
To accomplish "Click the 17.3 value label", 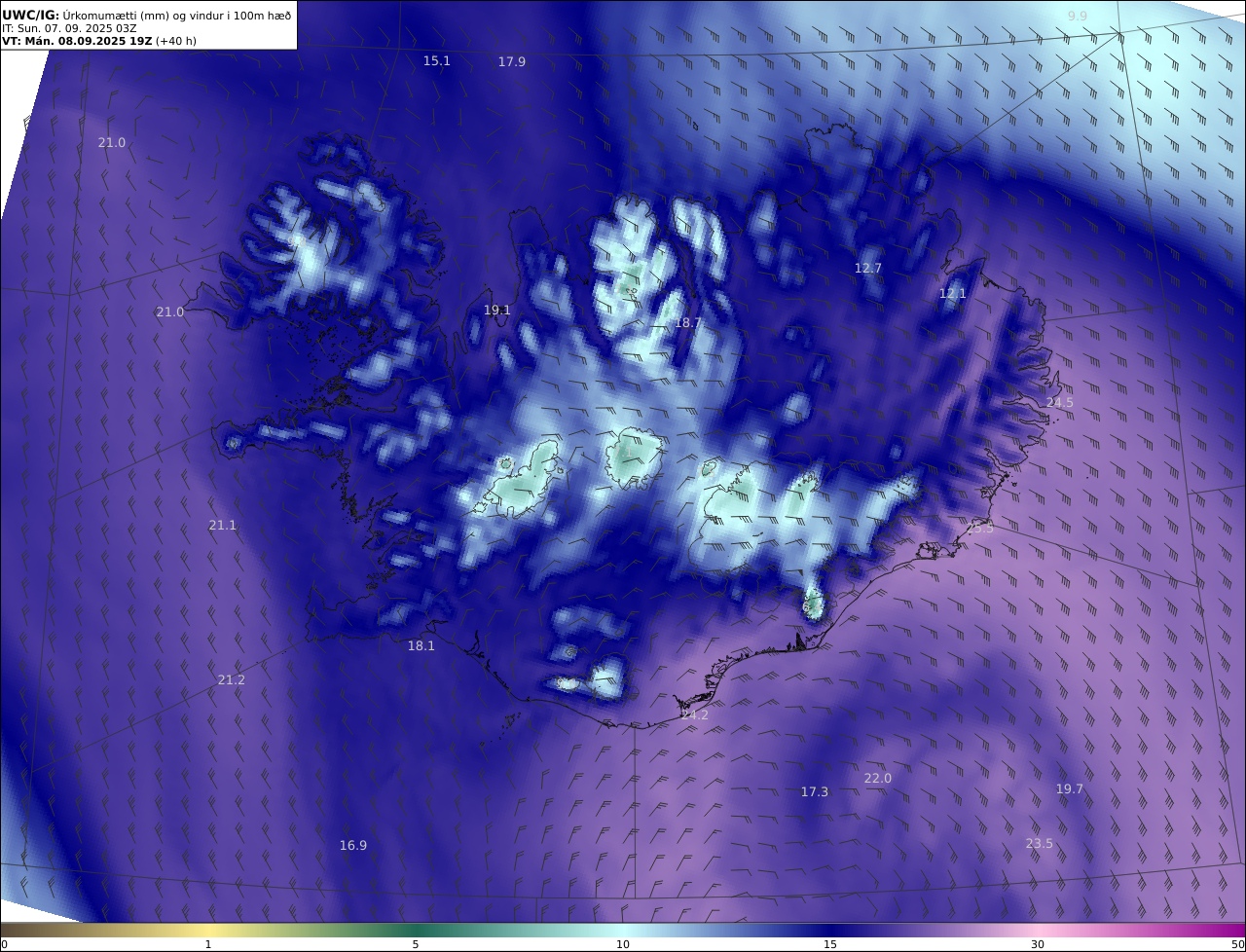I will coord(815,791).
